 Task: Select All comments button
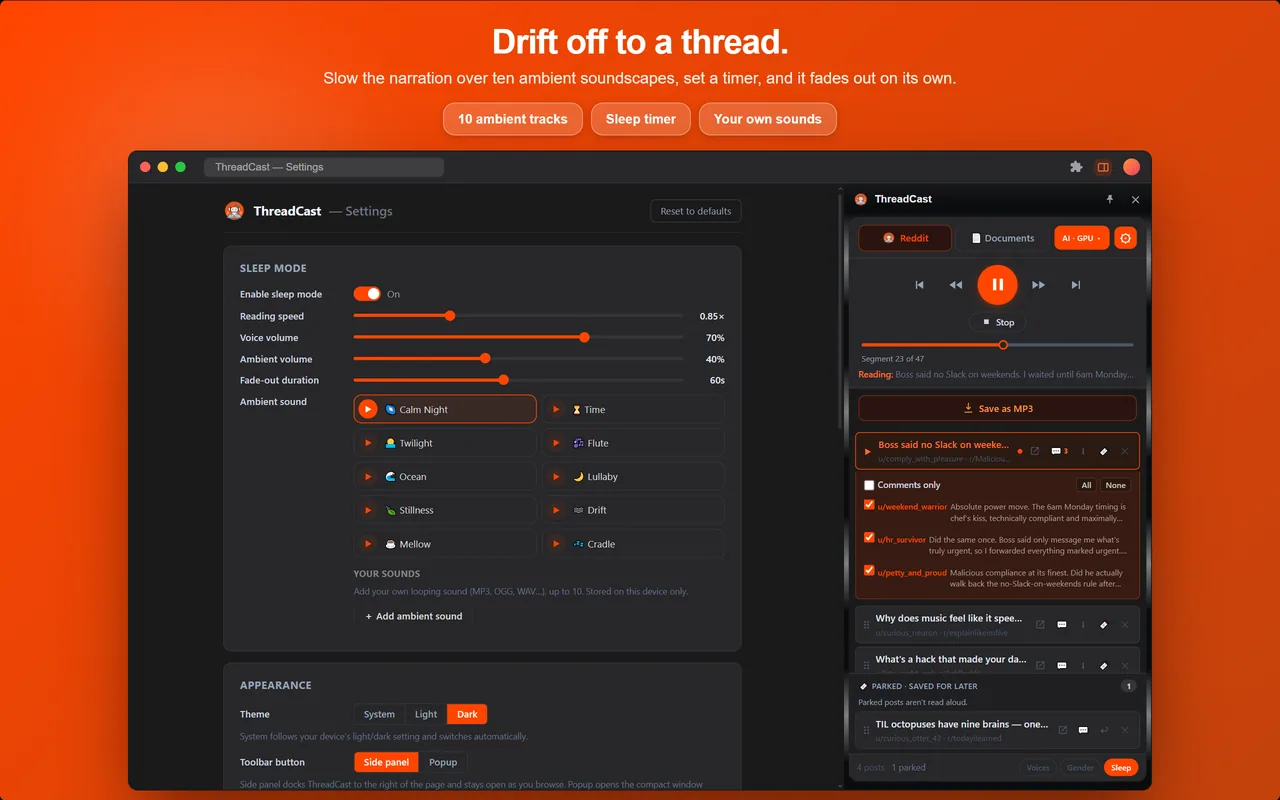(x=1086, y=485)
